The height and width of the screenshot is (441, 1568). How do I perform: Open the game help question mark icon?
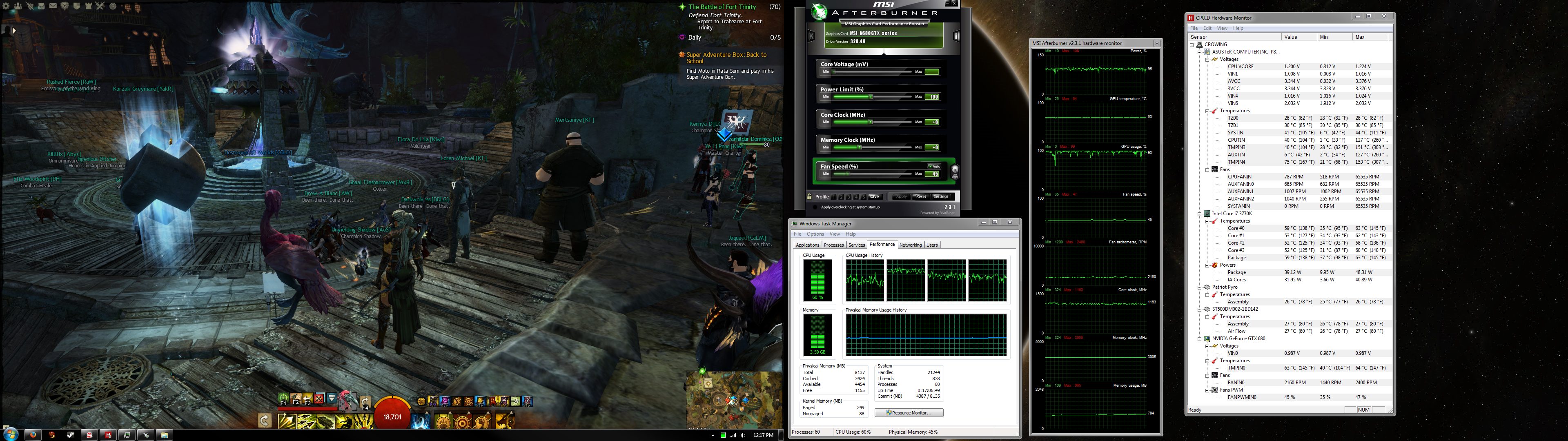tap(113, 6)
